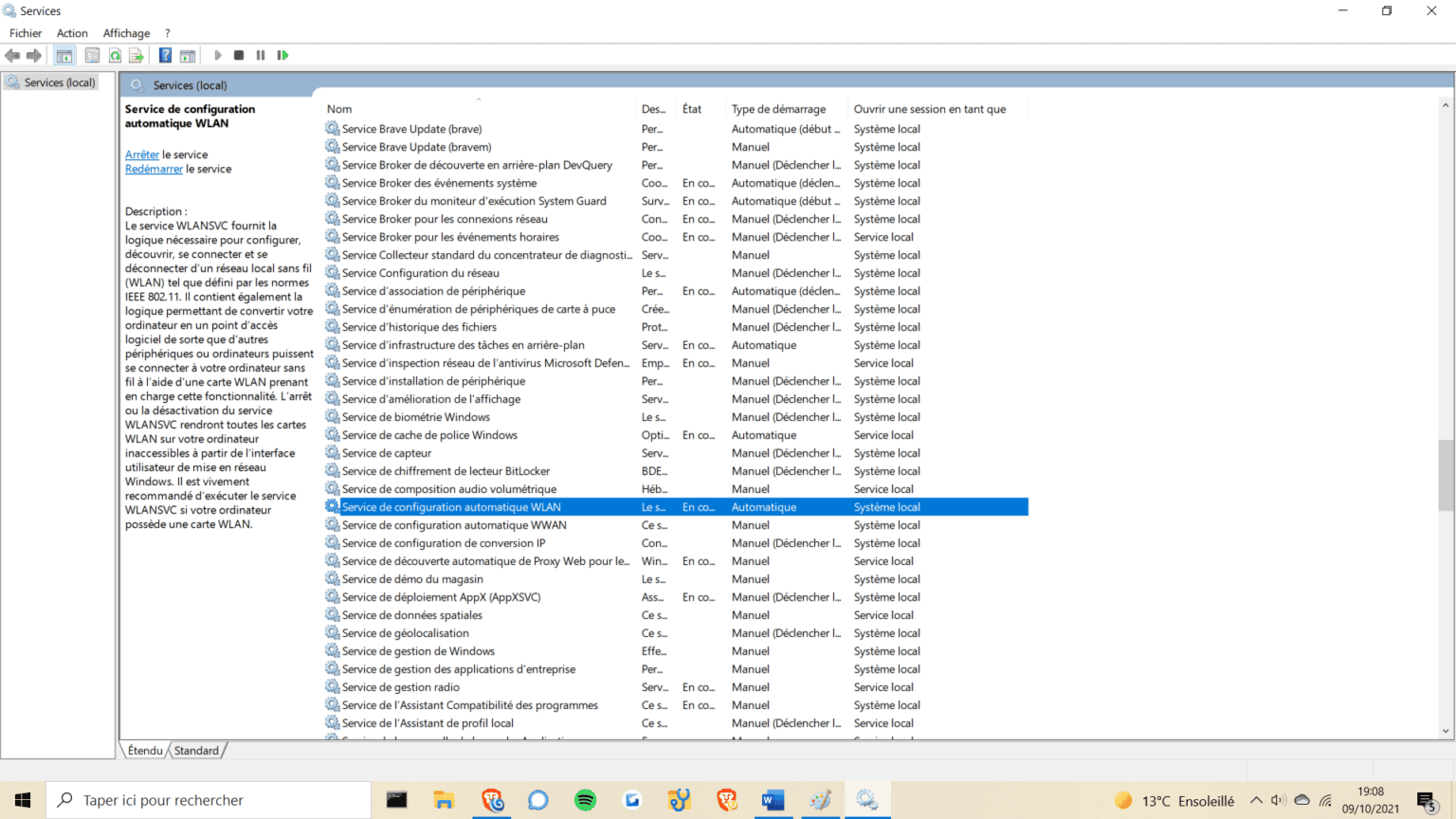This screenshot has height=819, width=1456.
Task: Open Help with the blue question mark icon
Action: (165, 56)
